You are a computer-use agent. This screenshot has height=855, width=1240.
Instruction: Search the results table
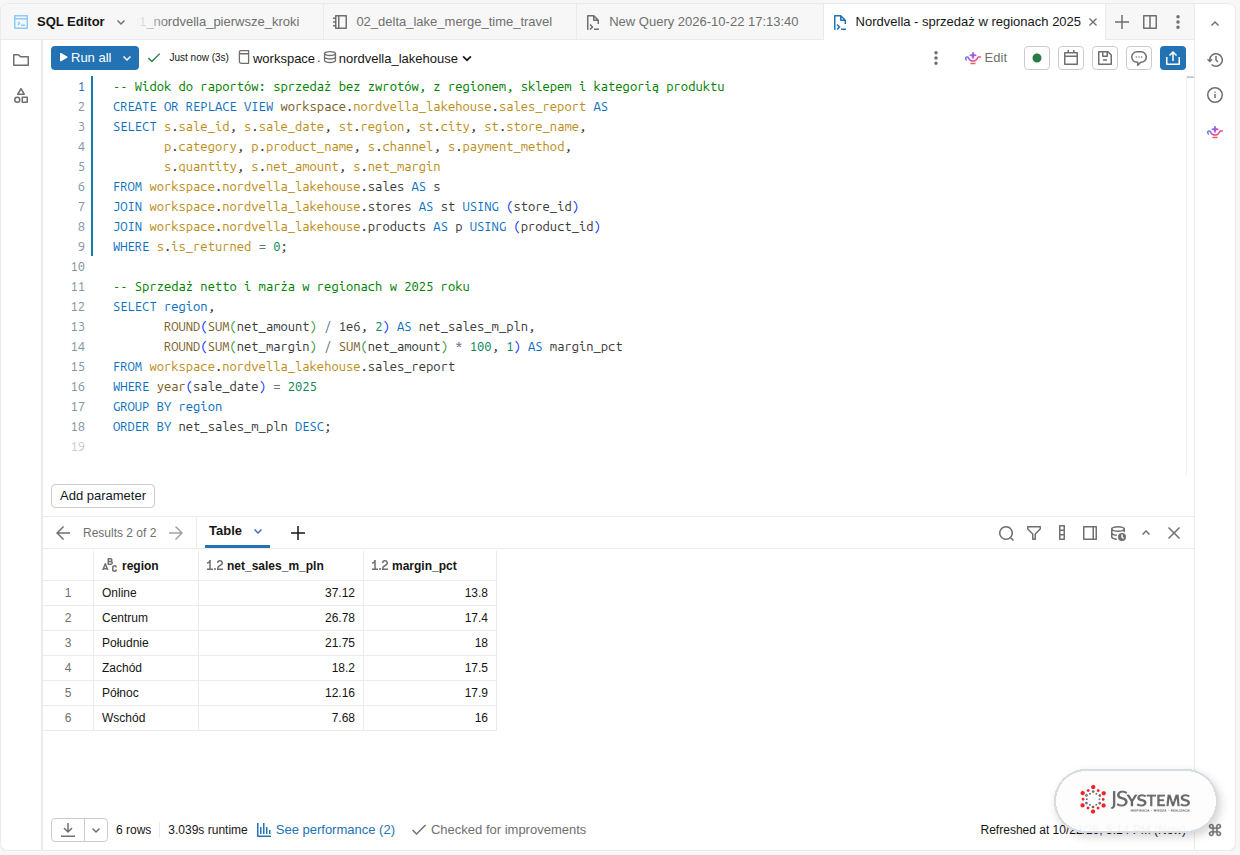[1006, 533]
